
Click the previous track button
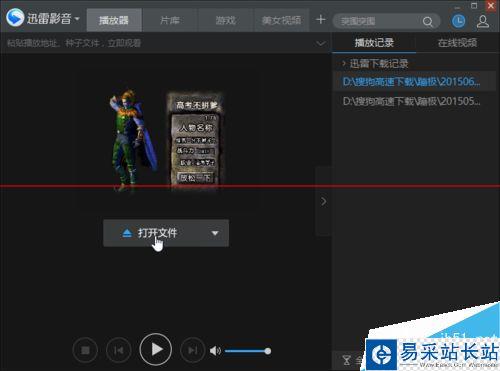119,350
